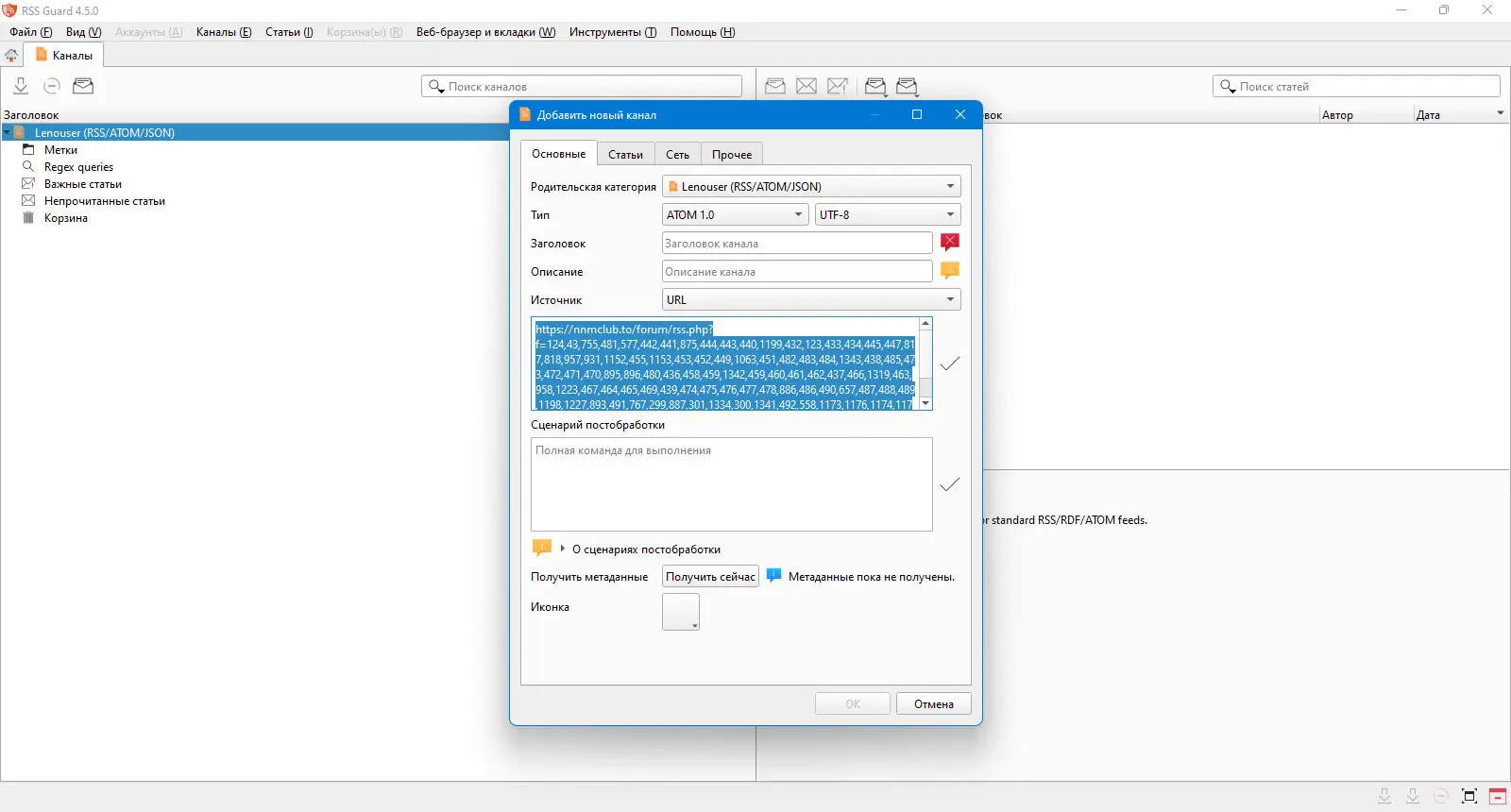
Task: Expand О сценариях постобработки section
Action: click(563, 549)
